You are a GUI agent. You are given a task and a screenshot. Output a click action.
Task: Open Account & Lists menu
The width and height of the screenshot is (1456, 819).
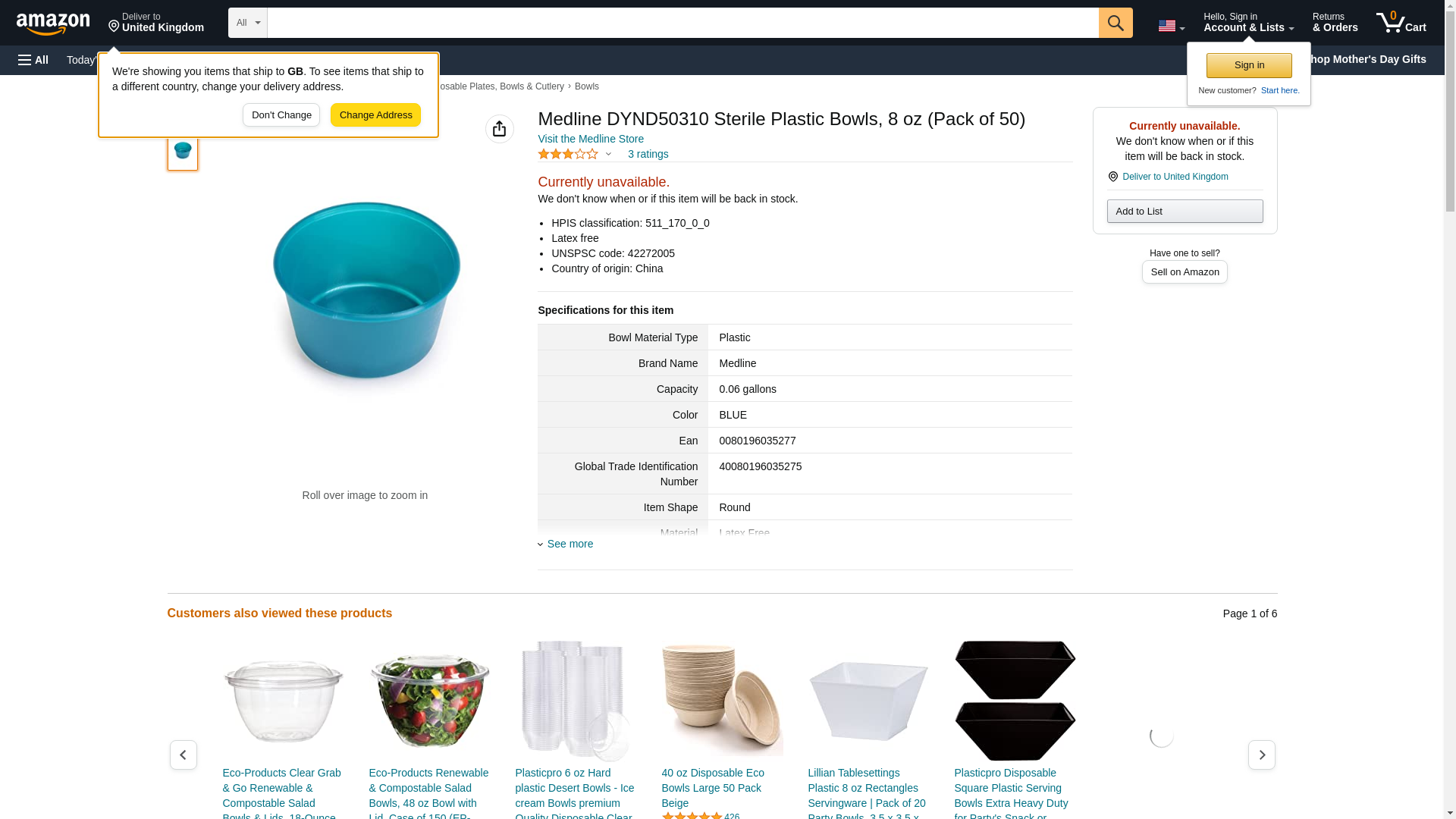[1248, 23]
